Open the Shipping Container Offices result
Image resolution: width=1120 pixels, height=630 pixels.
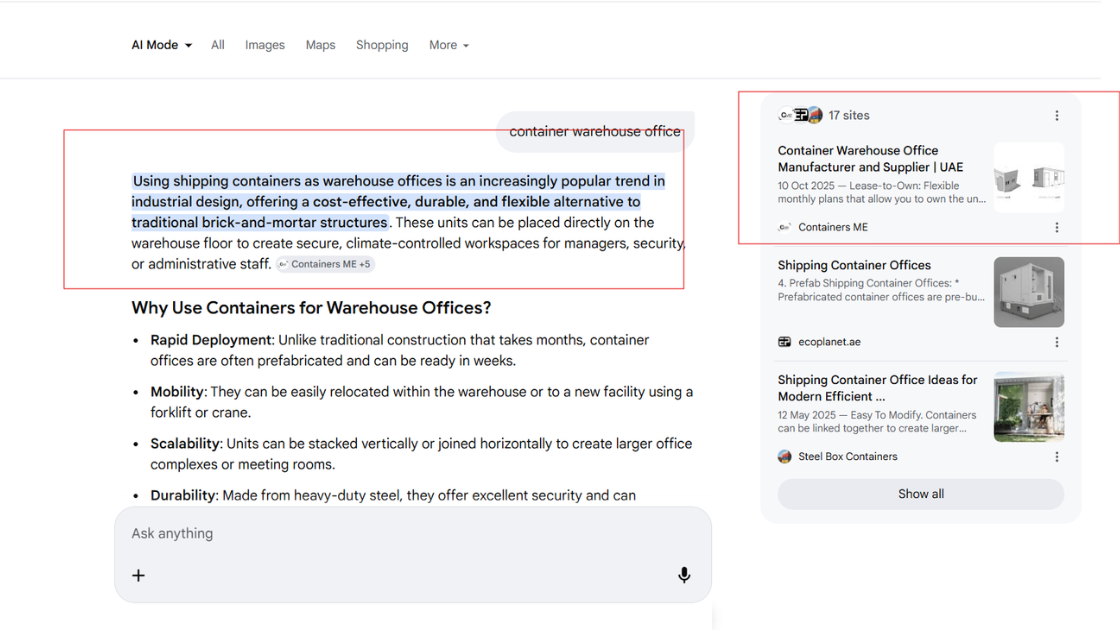point(854,265)
